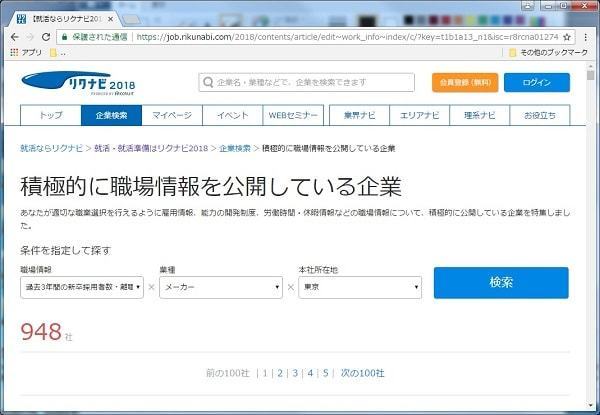
Task: Open the アプリ apps grid icon
Action: [14, 52]
